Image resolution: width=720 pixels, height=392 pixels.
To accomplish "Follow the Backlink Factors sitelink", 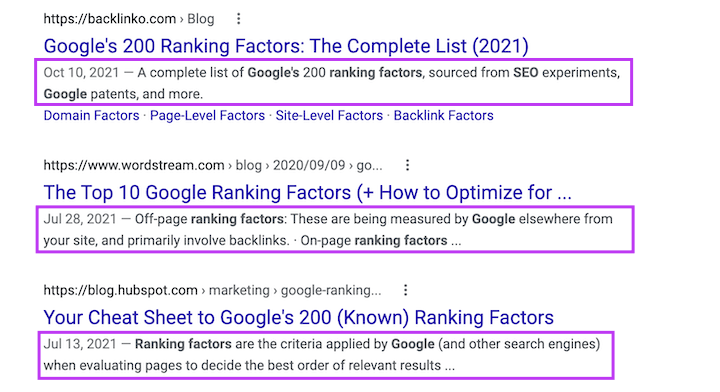I will click(444, 115).
